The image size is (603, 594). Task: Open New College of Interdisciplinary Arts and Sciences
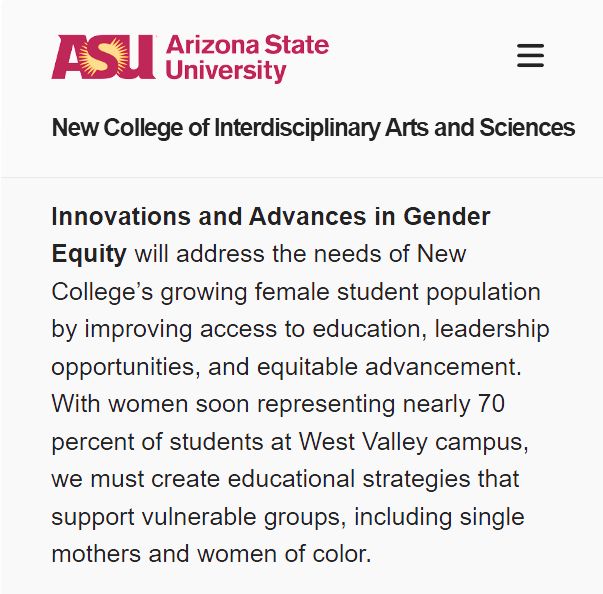313,128
